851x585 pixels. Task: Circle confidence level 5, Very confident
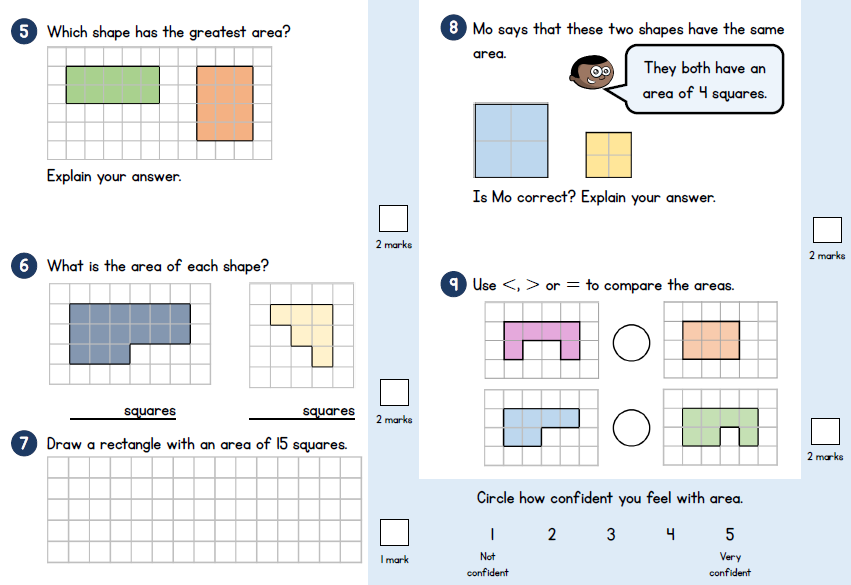coord(730,534)
